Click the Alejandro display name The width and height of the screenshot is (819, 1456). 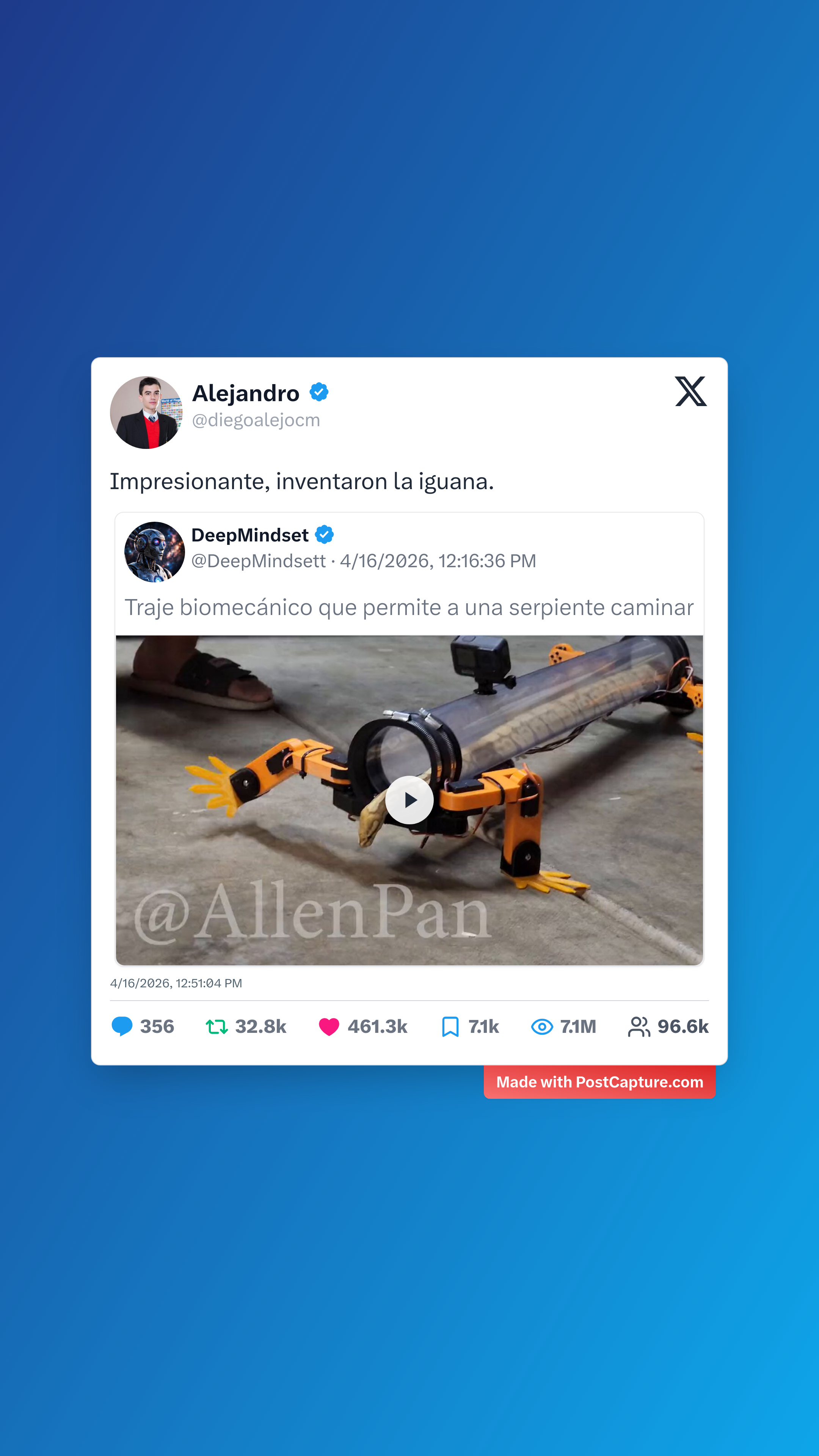246,393
